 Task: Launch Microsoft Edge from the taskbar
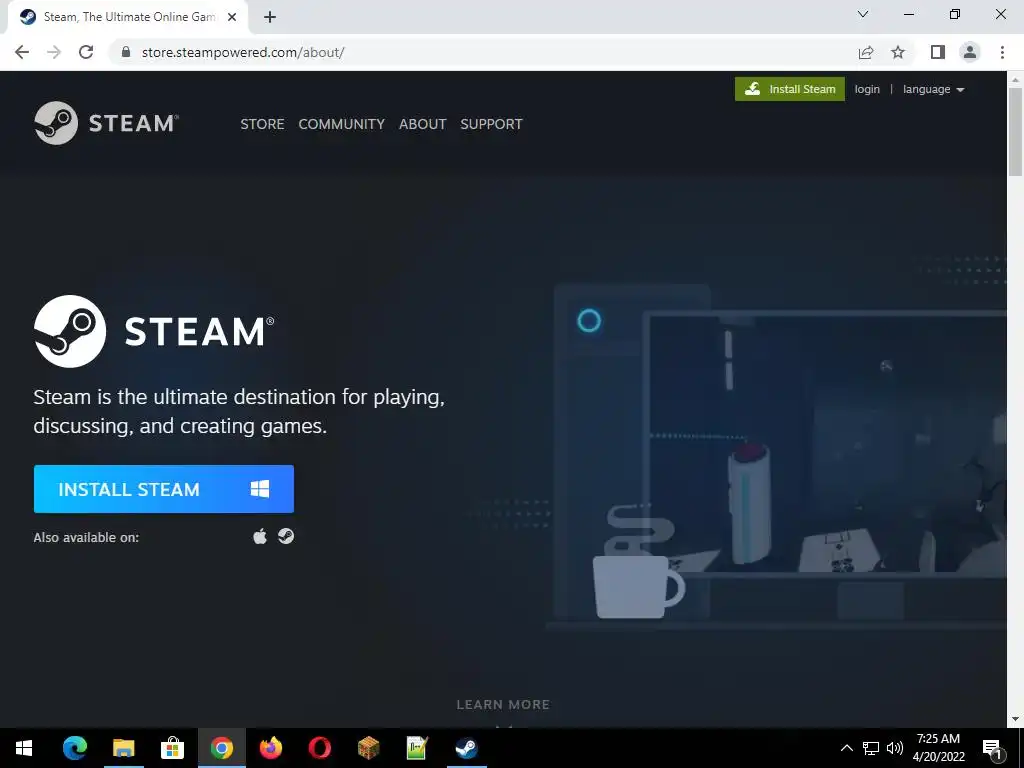tap(74, 748)
